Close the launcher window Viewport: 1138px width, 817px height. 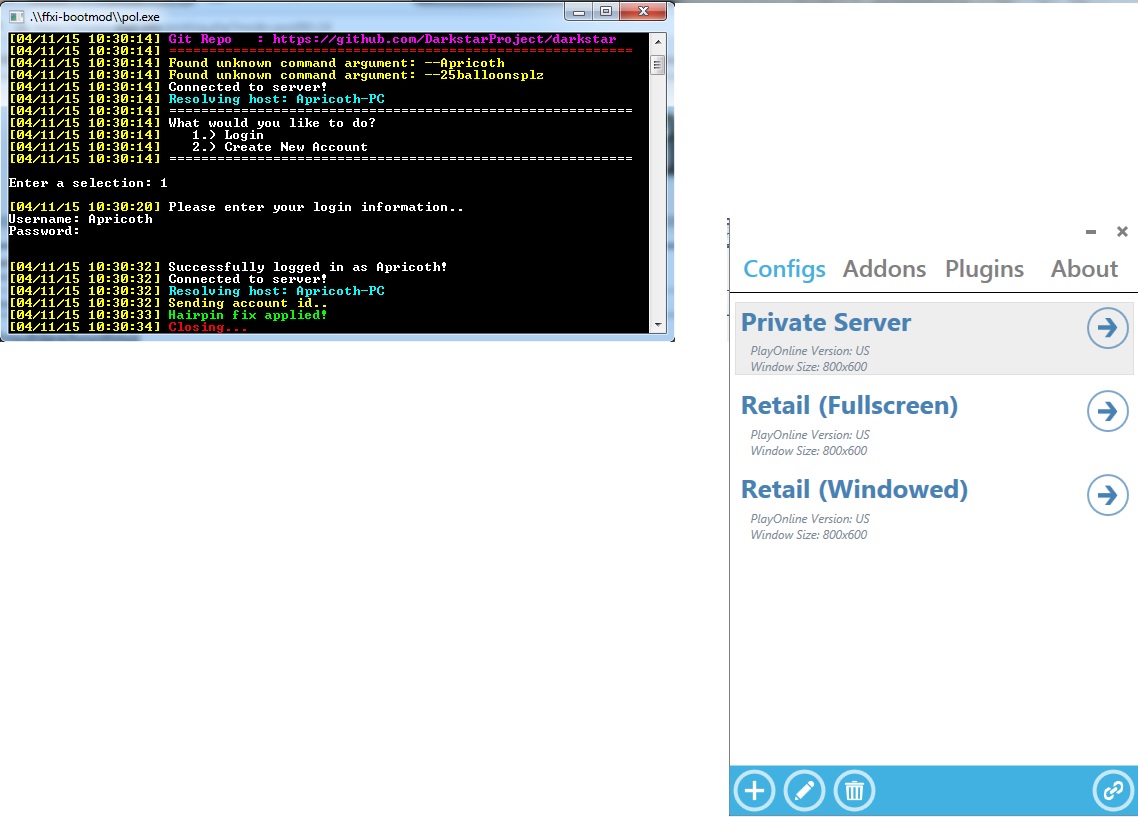tap(1122, 232)
